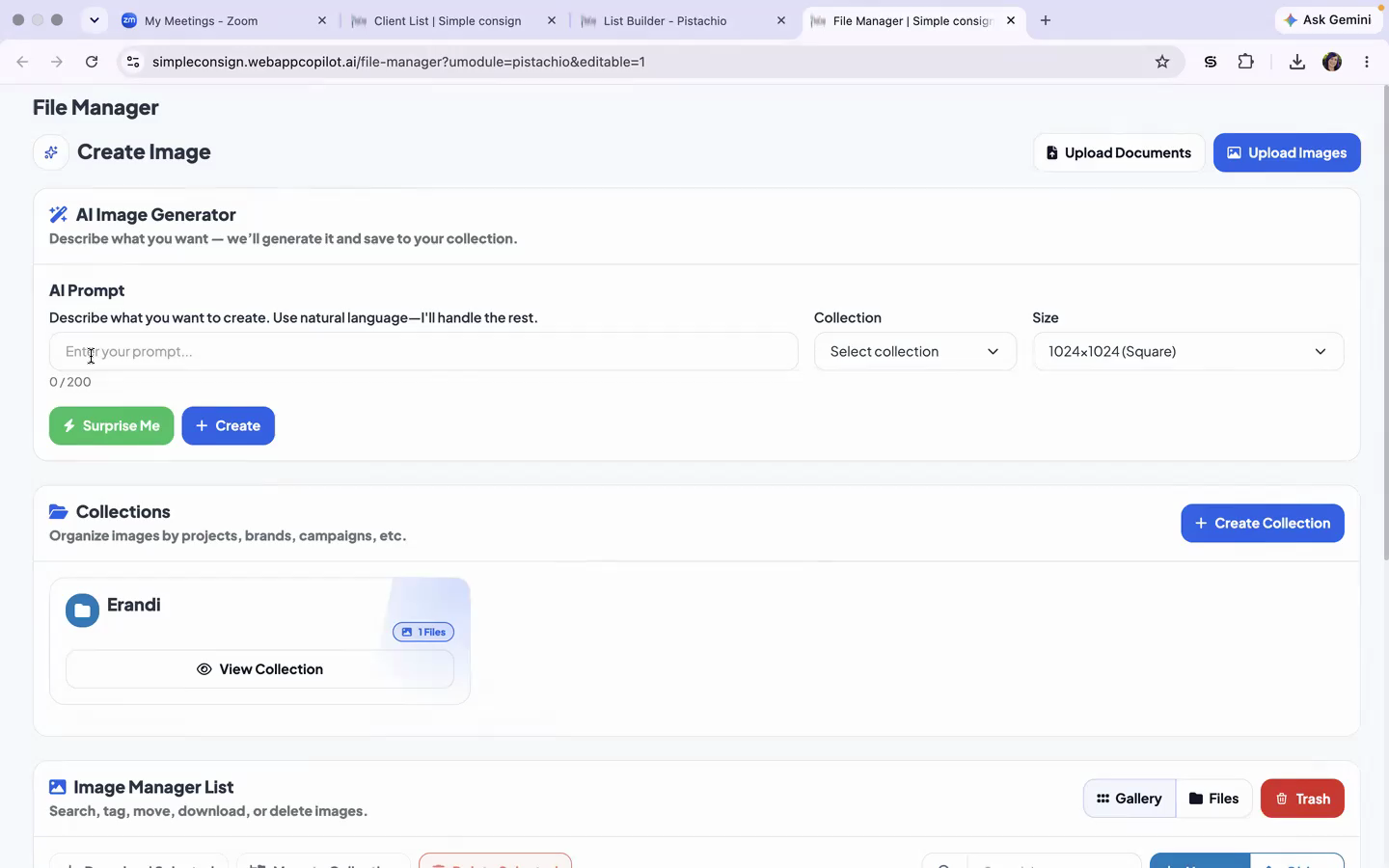Open the Chrome three-dot menu

1367,62
